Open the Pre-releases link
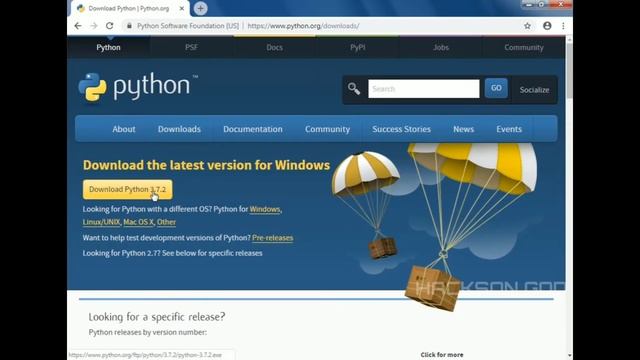Image resolution: width=640 pixels, height=360 pixels. tap(272, 238)
